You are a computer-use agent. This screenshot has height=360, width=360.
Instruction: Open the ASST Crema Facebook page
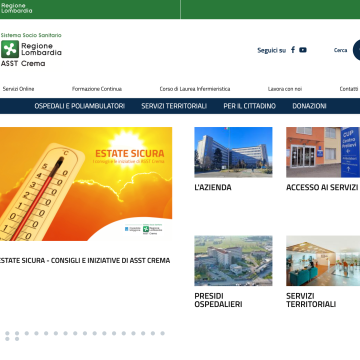click(x=293, y=50)
